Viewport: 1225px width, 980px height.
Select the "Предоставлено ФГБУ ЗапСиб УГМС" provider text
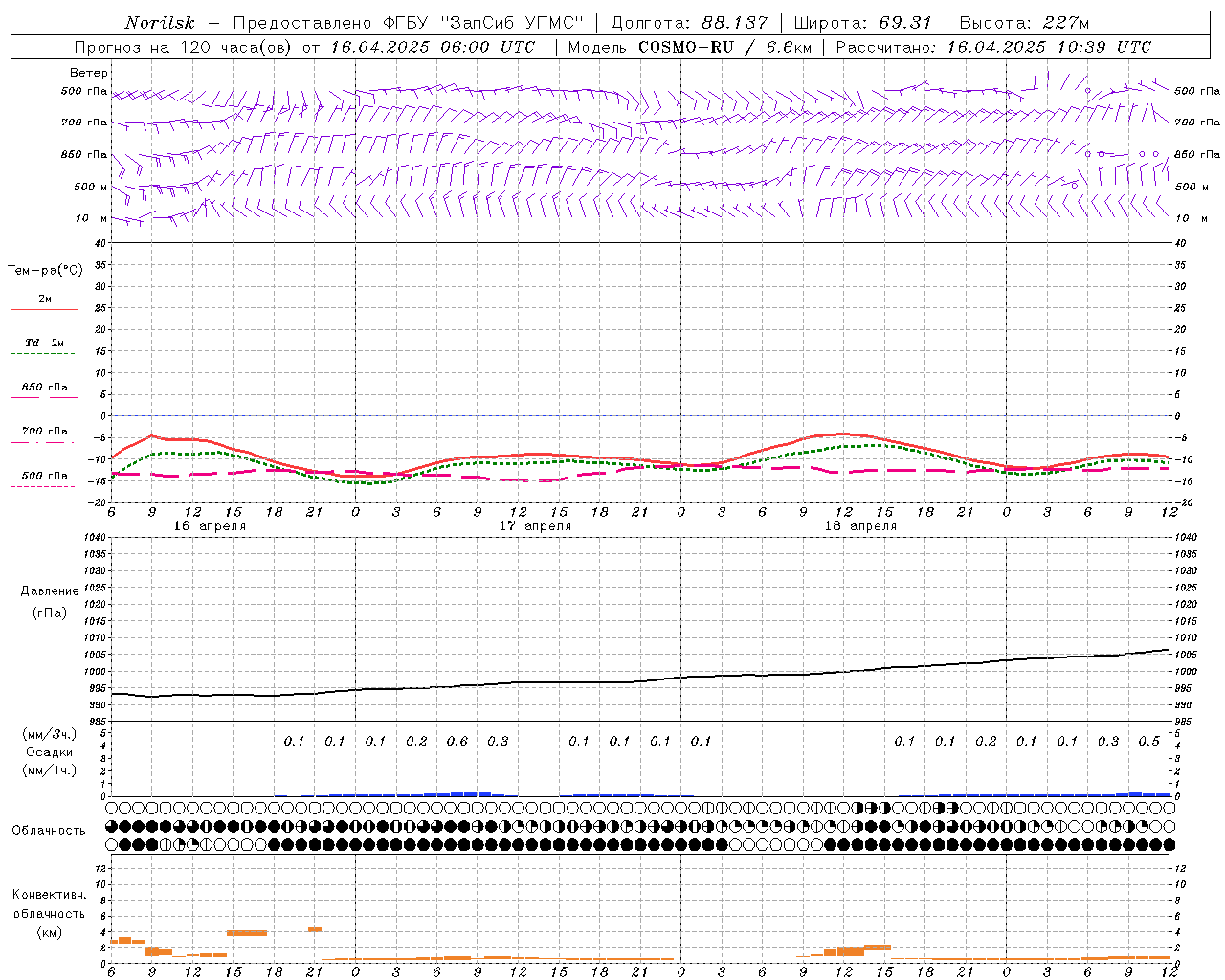[x=408, y=23]
